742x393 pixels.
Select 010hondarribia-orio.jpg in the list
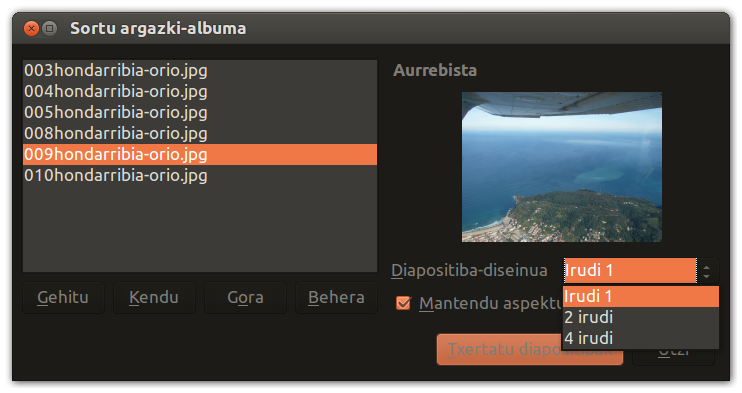(x=200, y=176)
